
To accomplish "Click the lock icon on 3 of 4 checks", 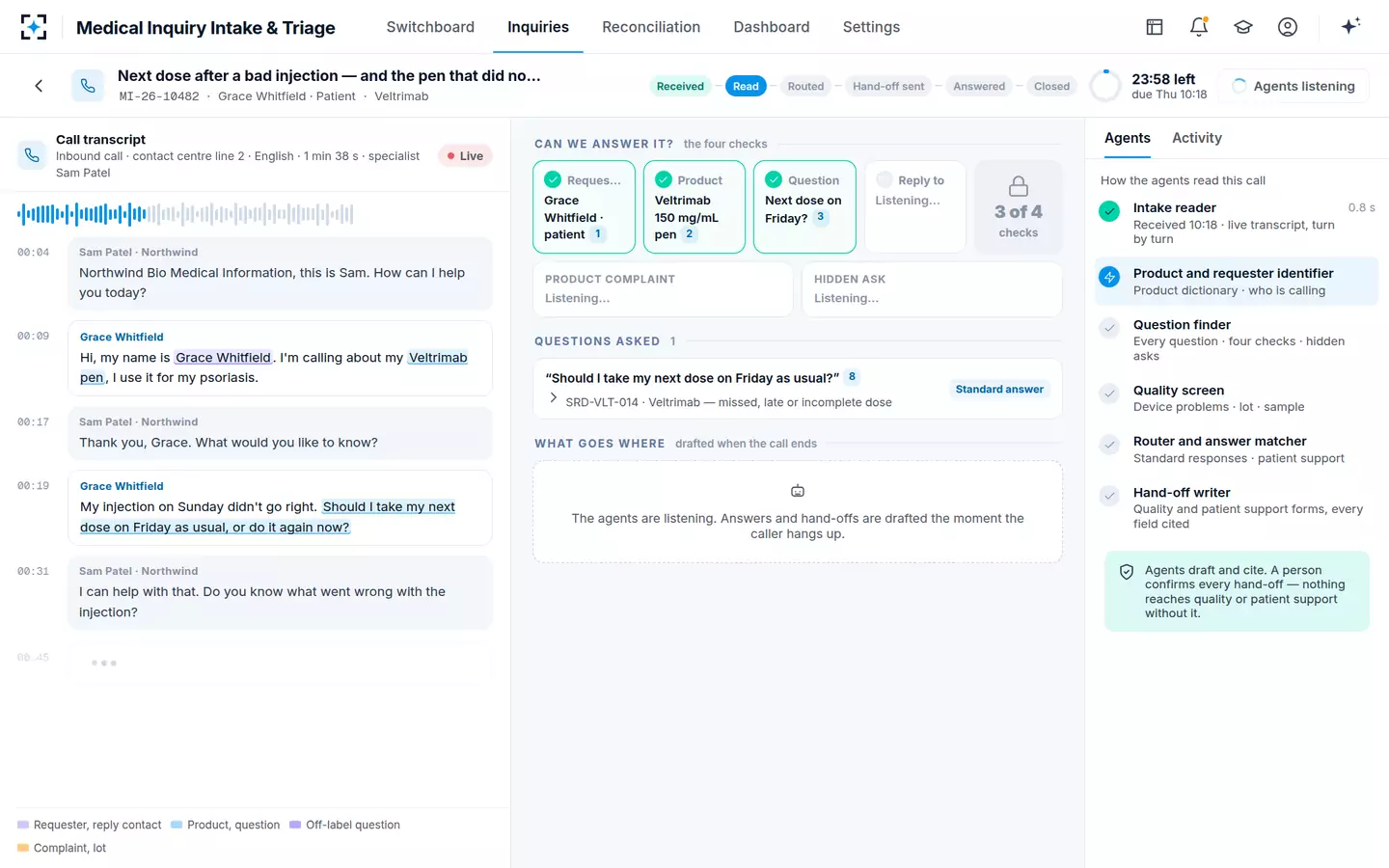I will [1019, 186].
